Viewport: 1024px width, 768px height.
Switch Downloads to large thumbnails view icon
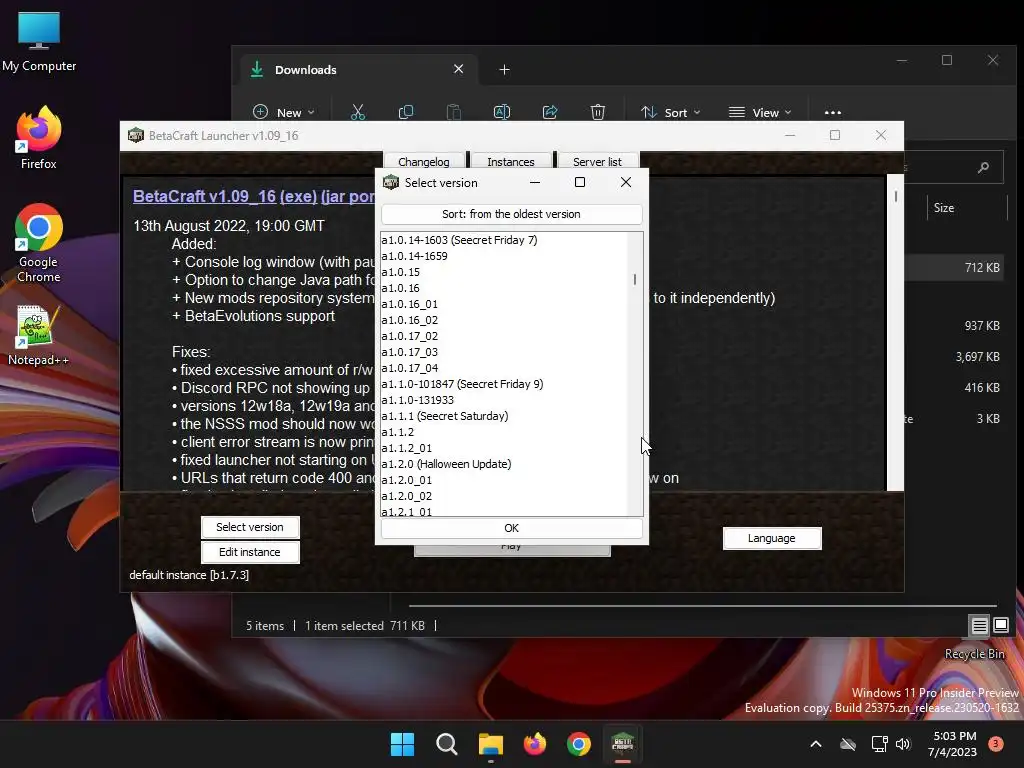1001,626
